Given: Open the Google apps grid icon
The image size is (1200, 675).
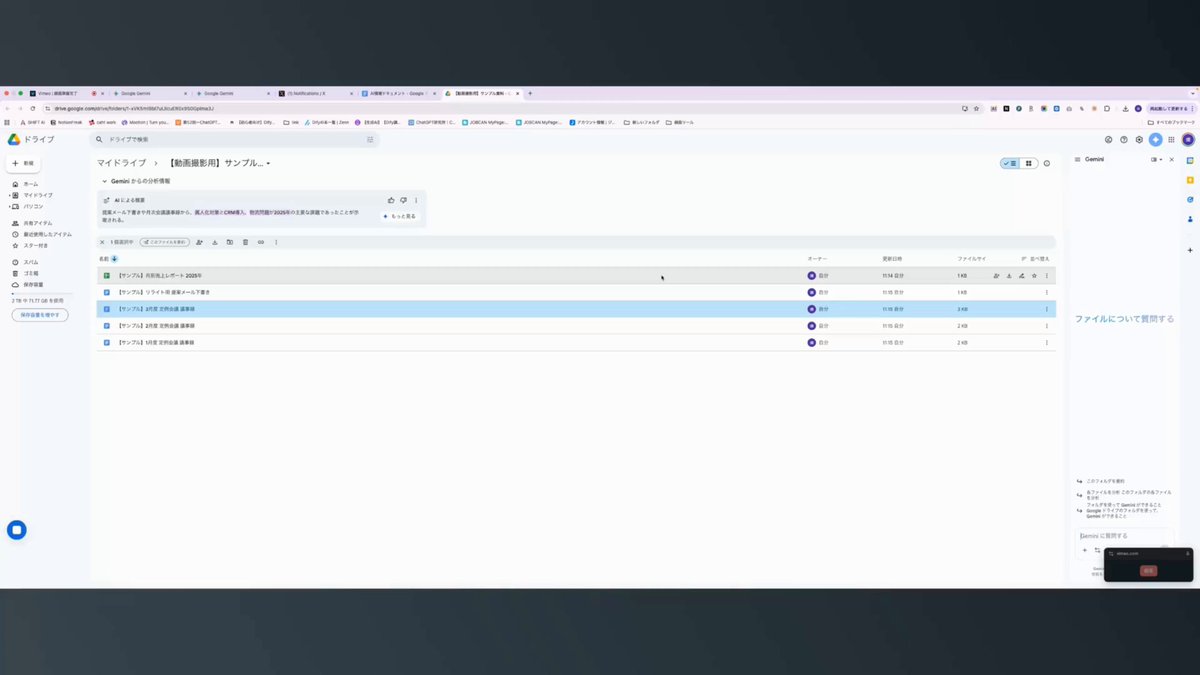Looking at the screenshot, I should [x=1171, y=140].
